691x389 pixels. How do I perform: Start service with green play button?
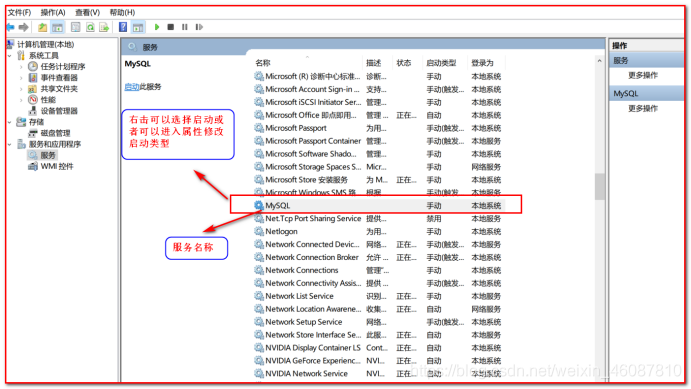pyautogui.click(x=157, y=27)
